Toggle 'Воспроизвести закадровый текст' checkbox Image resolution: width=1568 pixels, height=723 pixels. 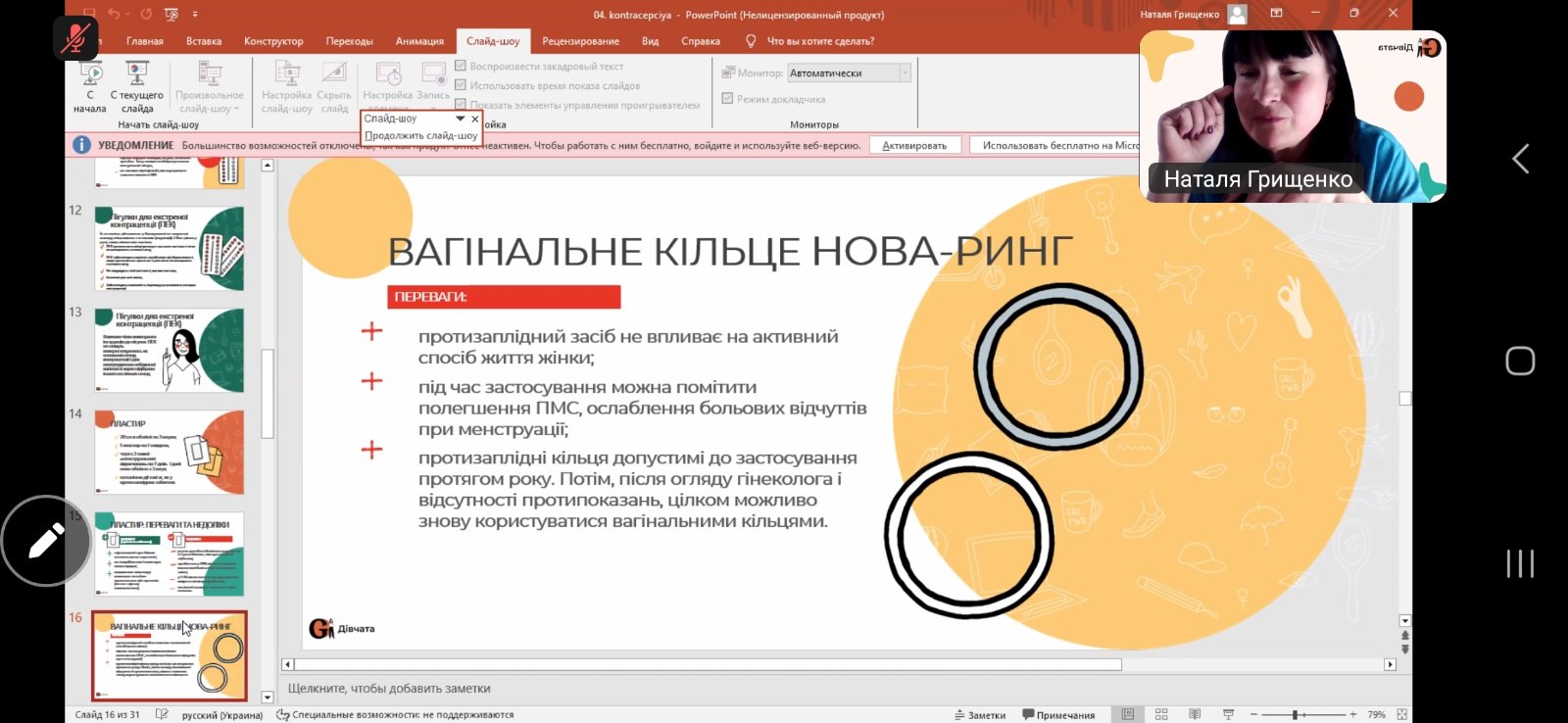pyautogui.click(x=461, y=66)
